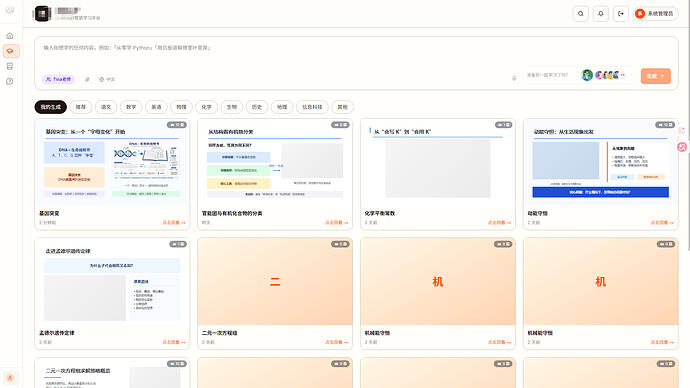Select the orange graduation cap sidebar icon

11,51
